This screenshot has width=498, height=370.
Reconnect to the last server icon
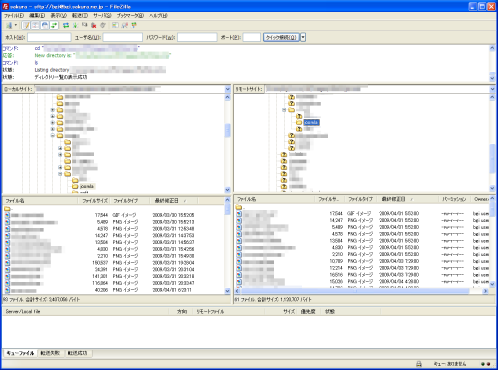click(x=103, y=25)
